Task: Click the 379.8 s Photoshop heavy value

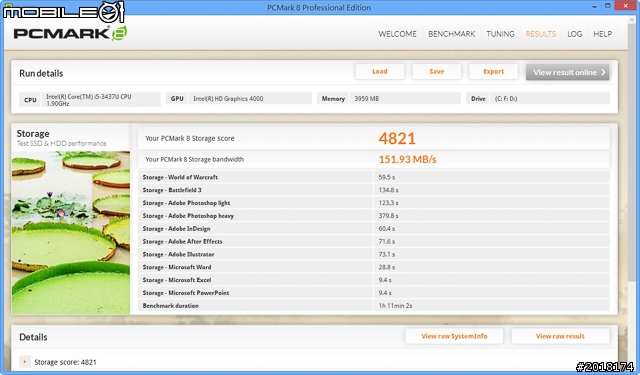Action: click(388, 215)
